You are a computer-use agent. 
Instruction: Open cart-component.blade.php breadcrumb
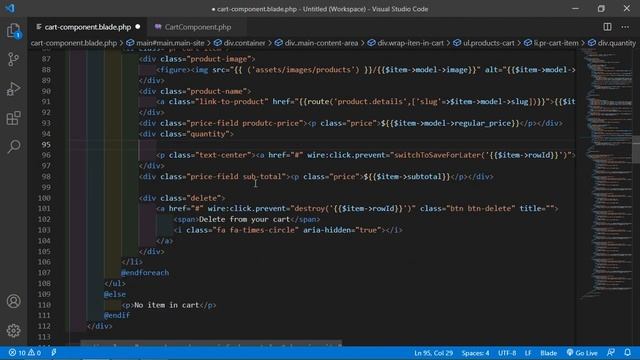(74, 43)
